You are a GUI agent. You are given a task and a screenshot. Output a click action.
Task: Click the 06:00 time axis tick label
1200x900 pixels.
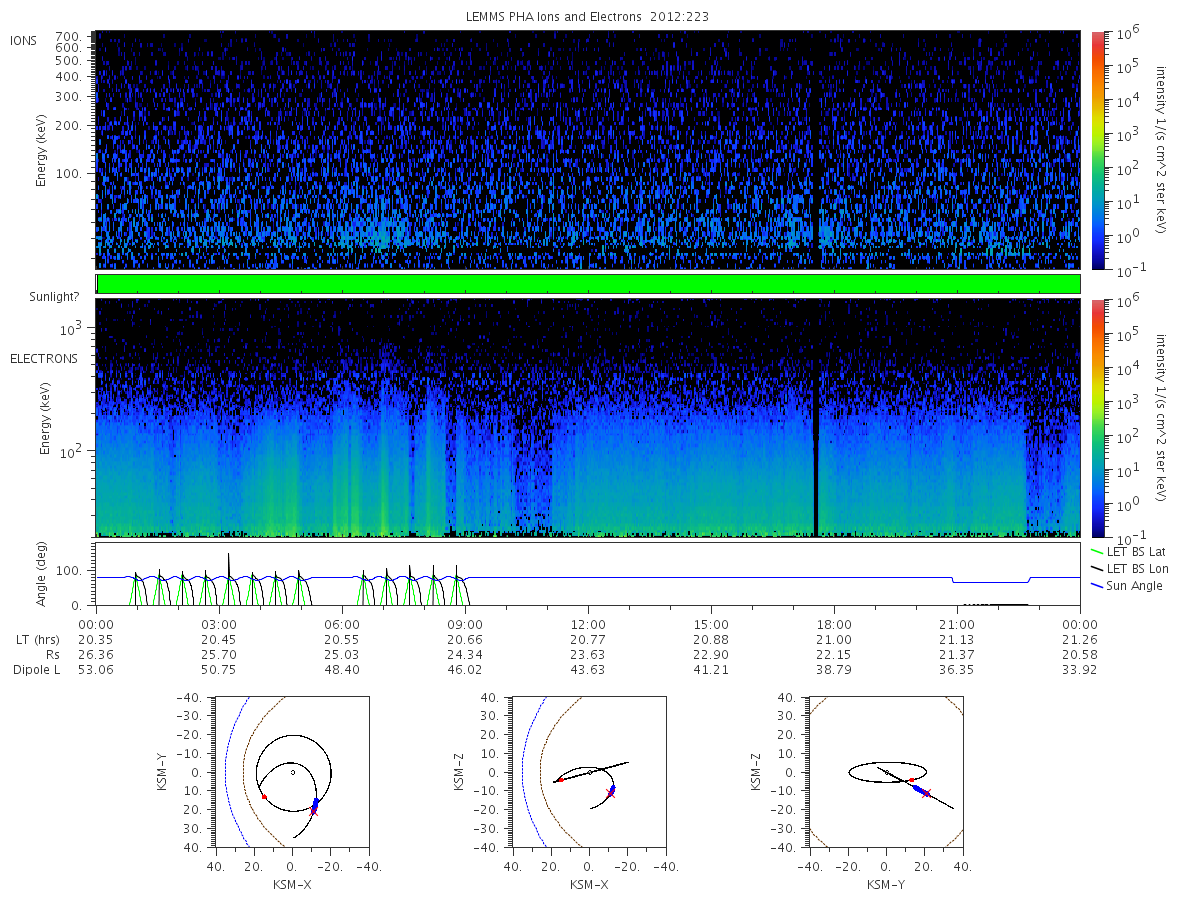(342, 623)
